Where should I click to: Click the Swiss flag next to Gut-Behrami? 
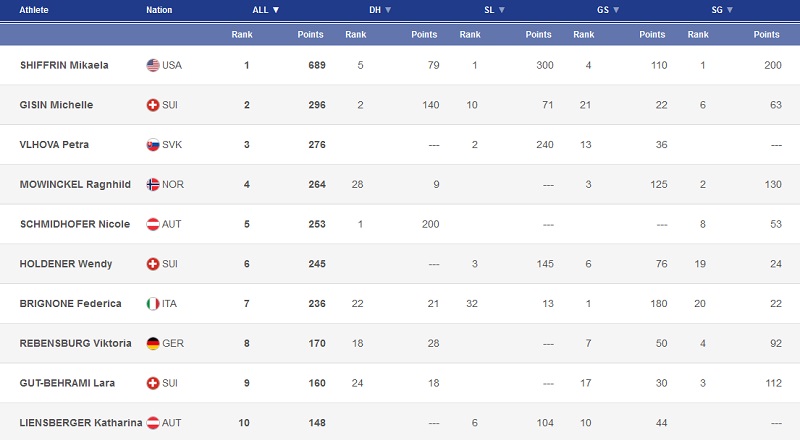[153, 383]
